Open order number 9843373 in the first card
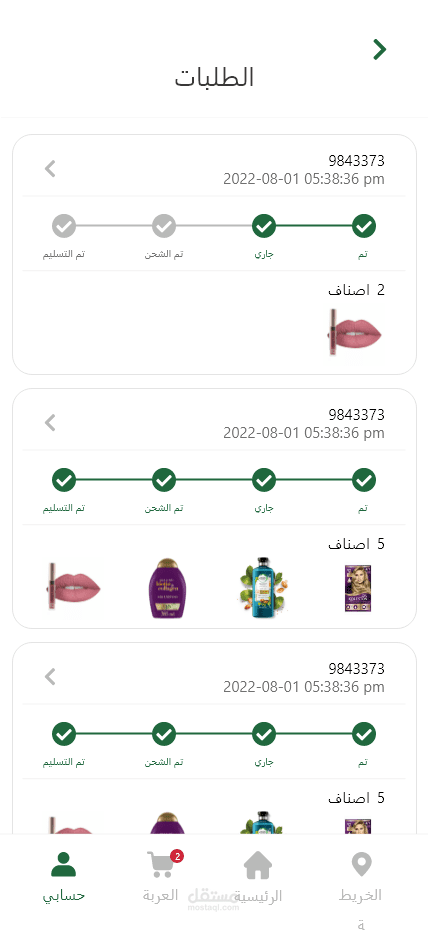 (356, 160)
